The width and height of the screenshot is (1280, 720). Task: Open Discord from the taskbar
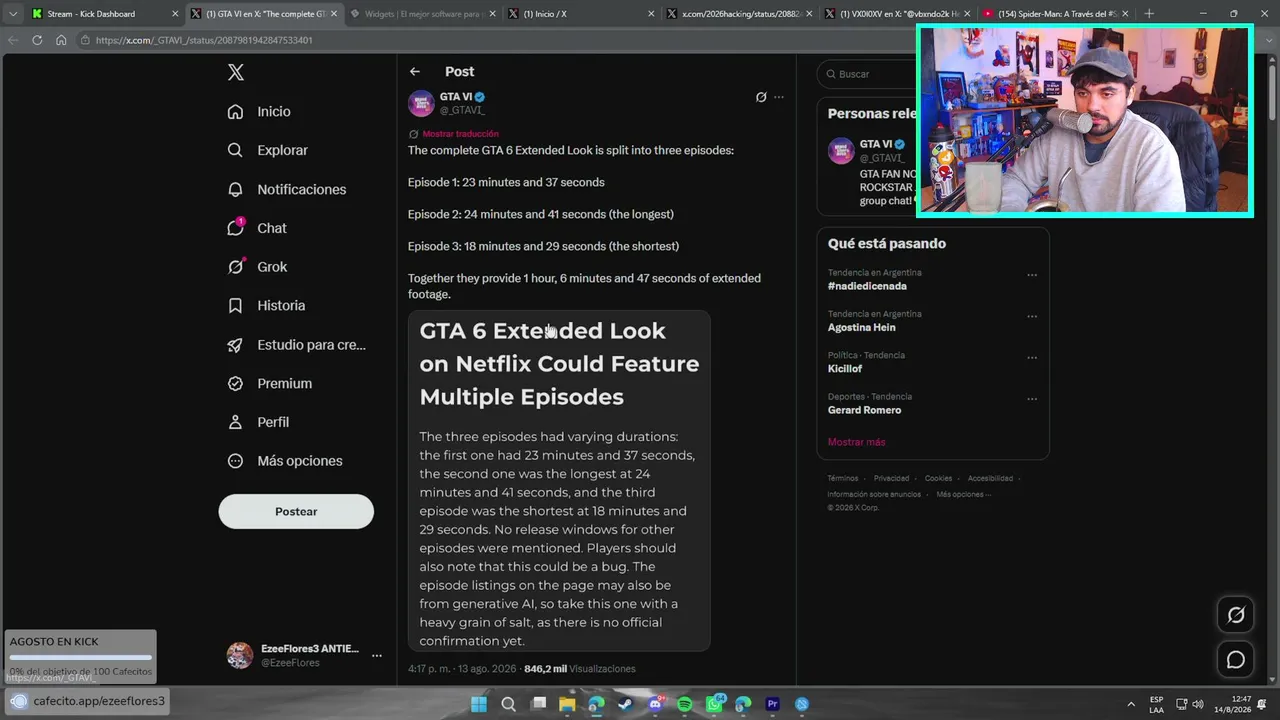[655, 704]
